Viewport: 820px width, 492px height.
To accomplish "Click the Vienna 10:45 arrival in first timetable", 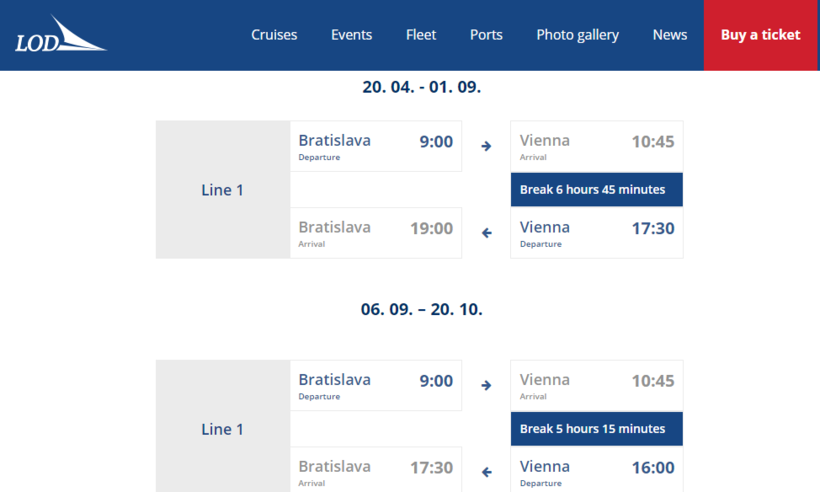I will (x=597, y=146).
